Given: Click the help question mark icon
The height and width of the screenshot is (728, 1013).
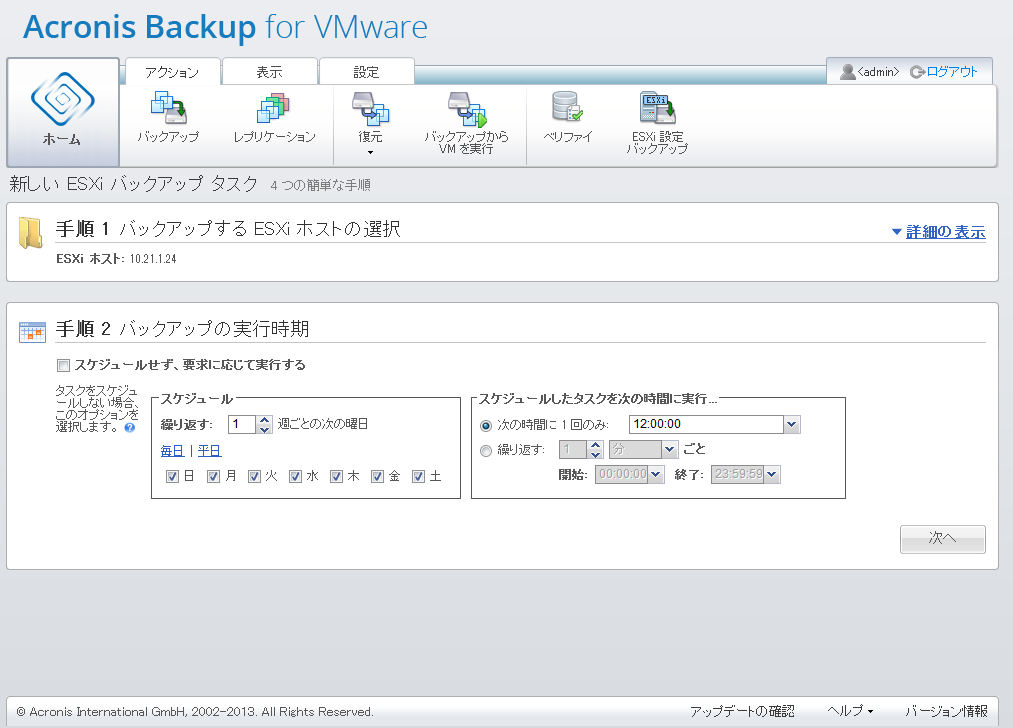Looking at the screenshot, I should (129, 428).
